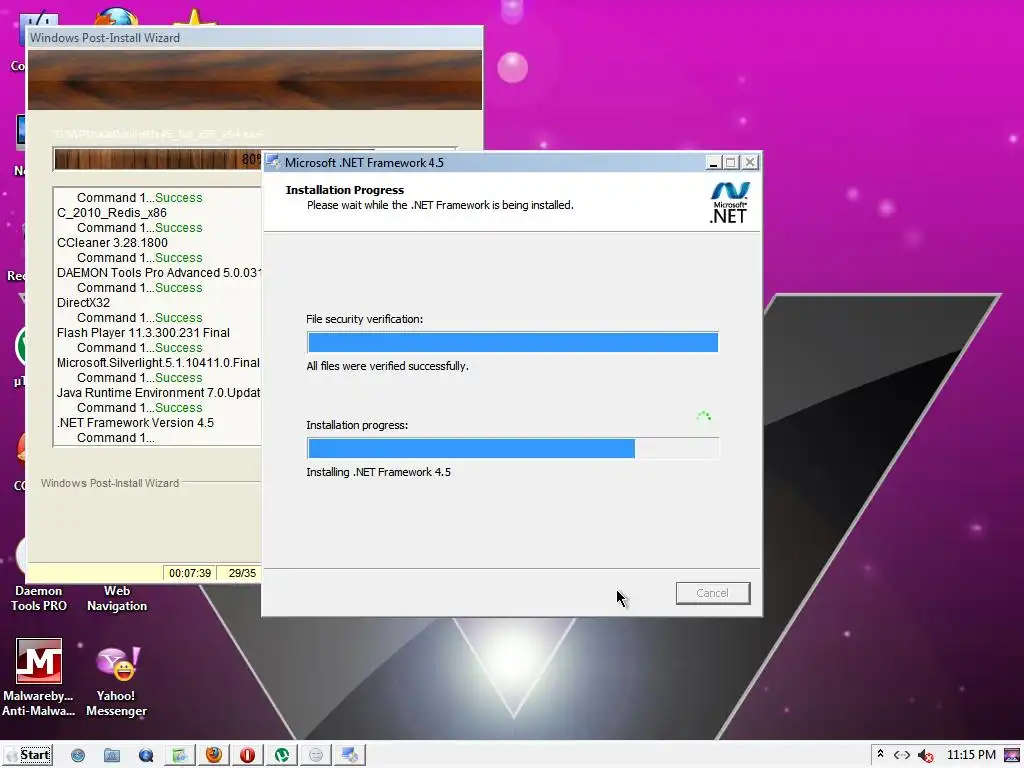Switch to Firefox on the taskbar
The image size is (1024, 768).
(x=214, y=755)
